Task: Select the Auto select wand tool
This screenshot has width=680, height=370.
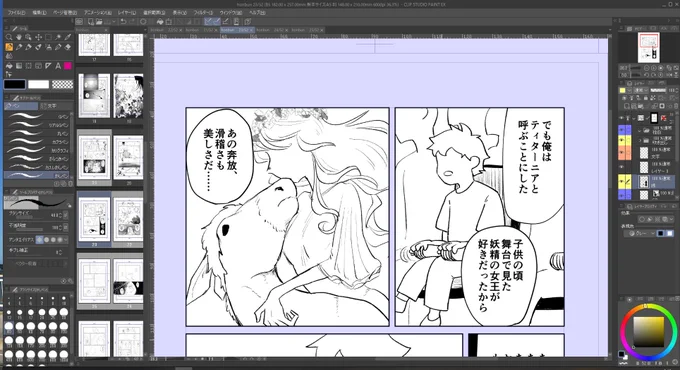Action: (x=58, y=37)
